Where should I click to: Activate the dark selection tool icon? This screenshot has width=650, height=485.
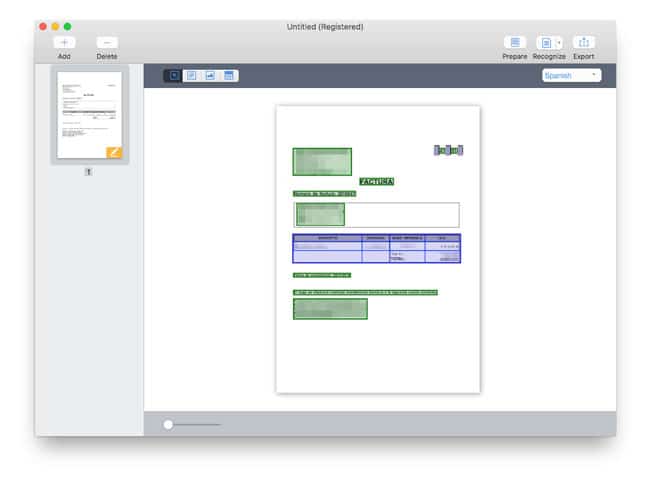172,75
